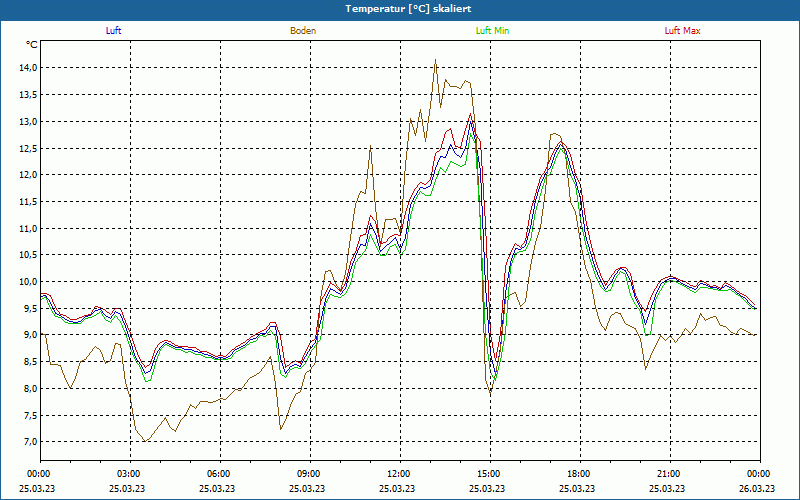
Task: Click the 21:00 time axis label
Action: pos(669,474)
